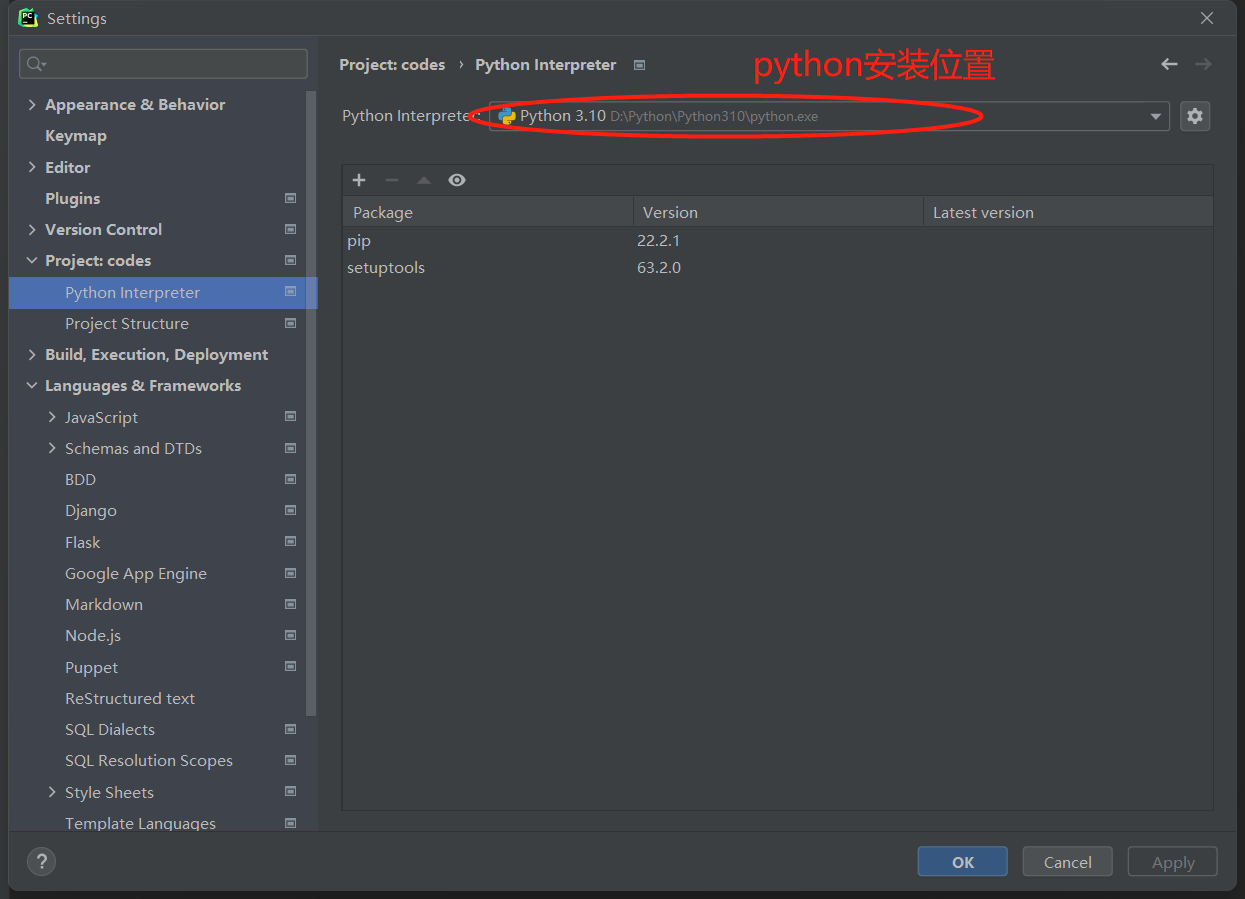Open the Python Interpreter dropdown
The height and width of the screenshot is (899, 1245).
pos(1156,116)
